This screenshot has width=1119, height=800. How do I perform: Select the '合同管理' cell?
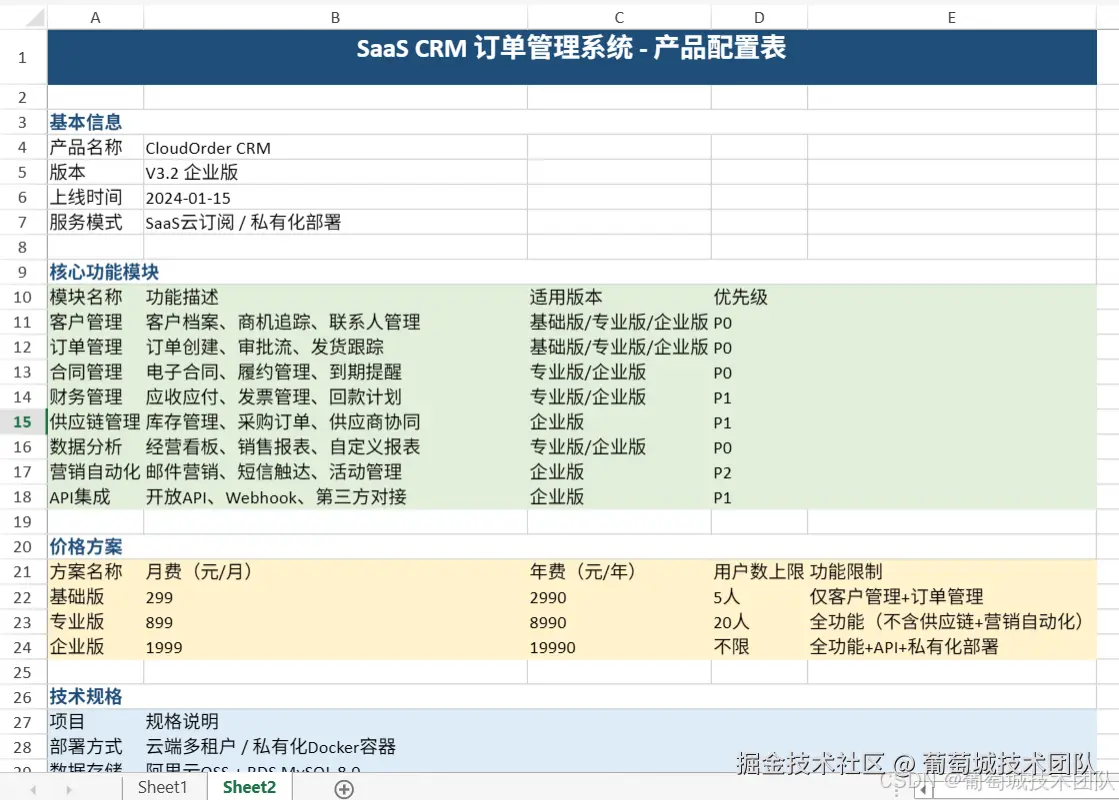[96, 372]
